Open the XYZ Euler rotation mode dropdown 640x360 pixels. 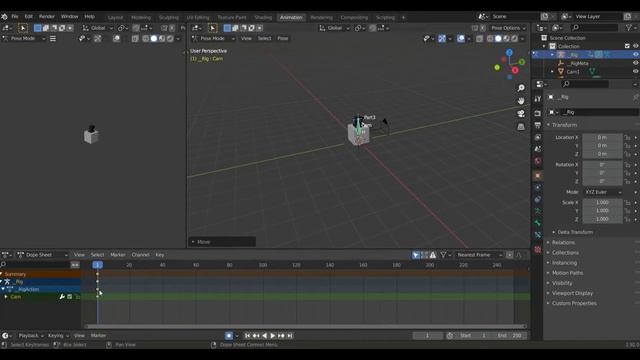(x=602, y=192)
